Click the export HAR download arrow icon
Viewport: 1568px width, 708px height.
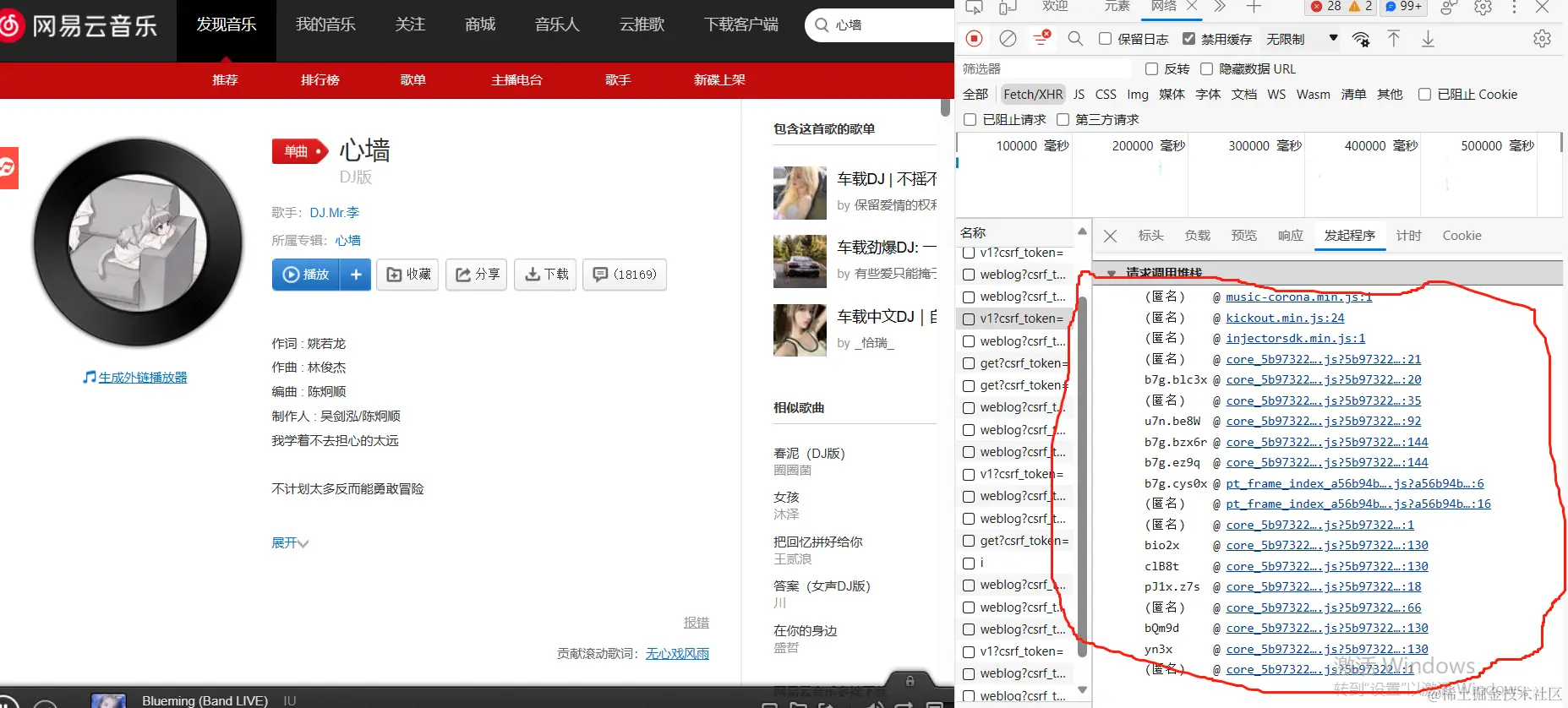[x=1428, y=38]
